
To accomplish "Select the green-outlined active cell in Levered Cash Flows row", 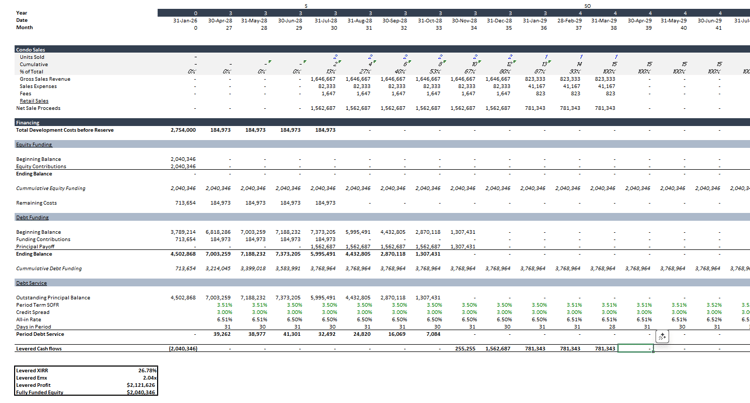I will [636, 349].
